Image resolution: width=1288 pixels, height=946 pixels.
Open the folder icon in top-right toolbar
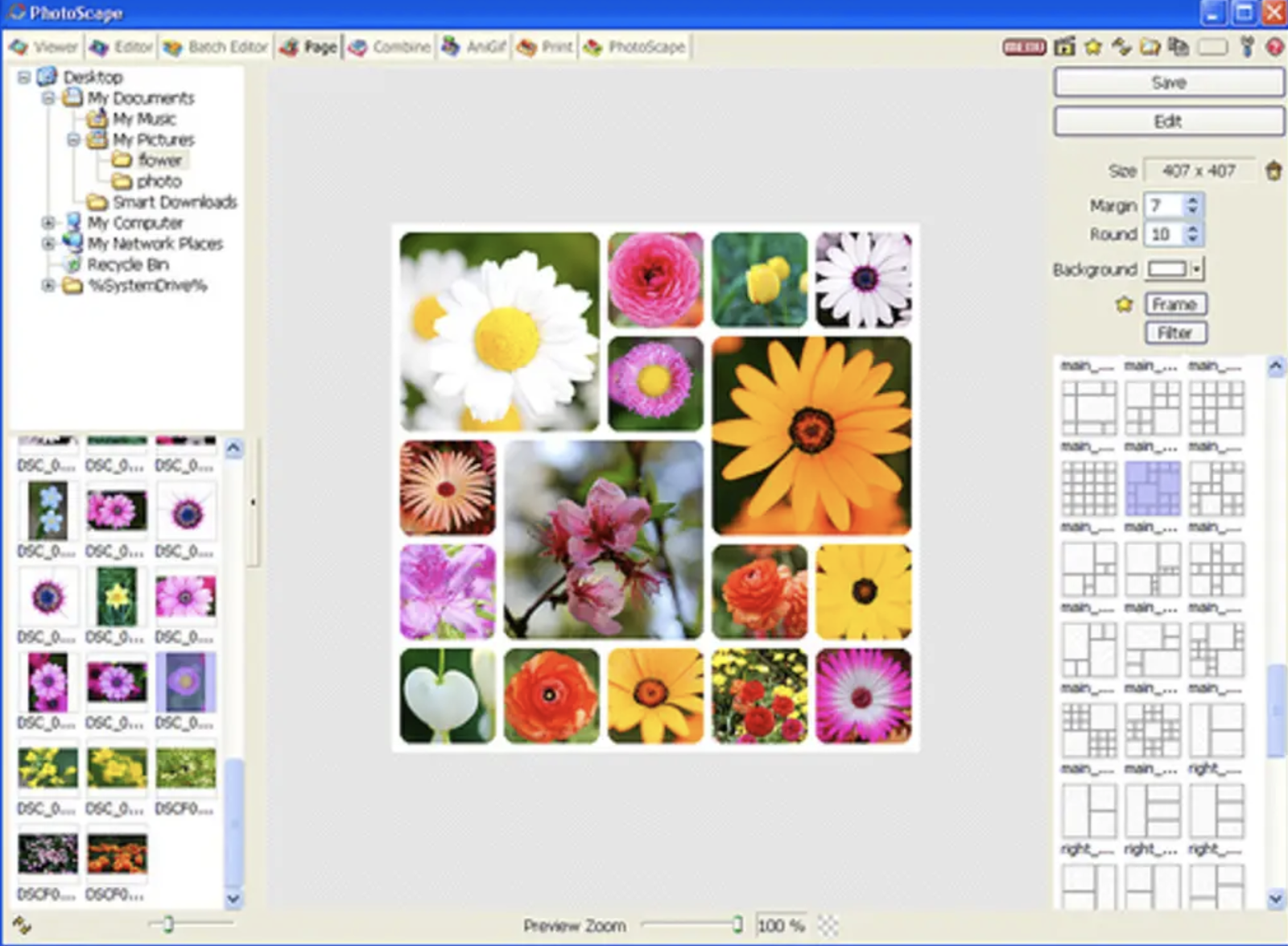coord(1150,48)
